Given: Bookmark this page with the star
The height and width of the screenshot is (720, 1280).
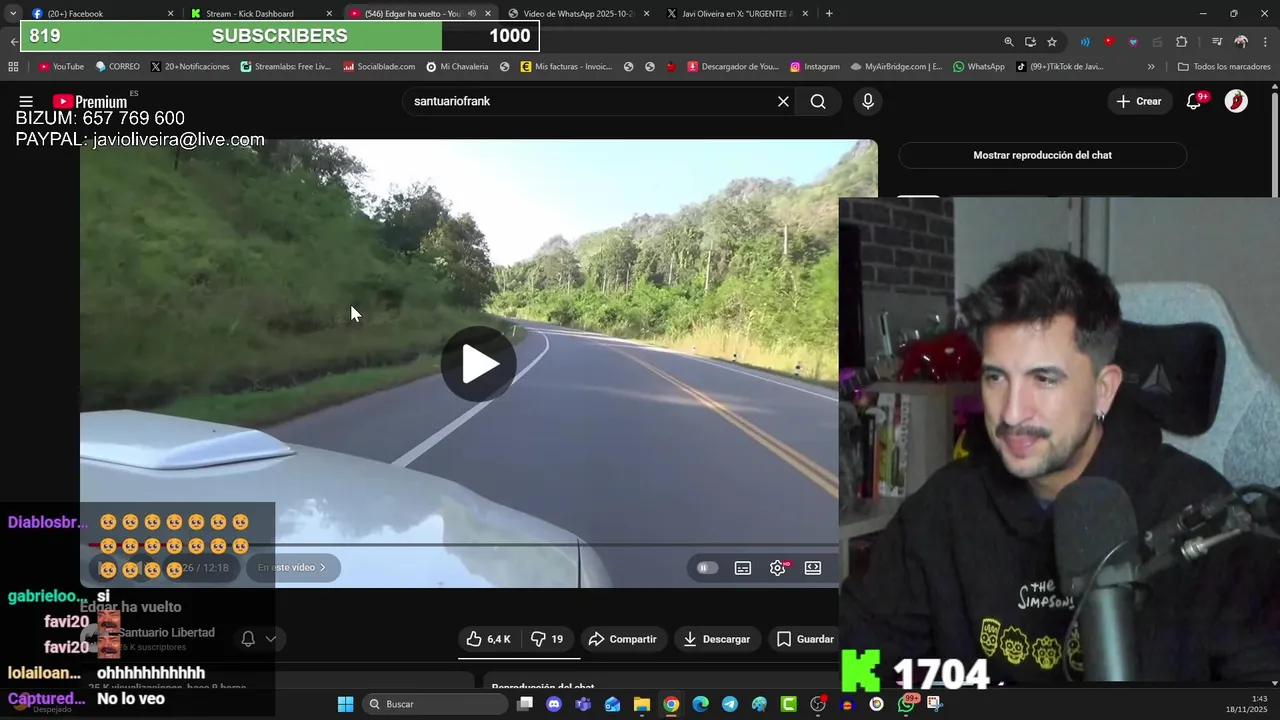Looking at the screenshot, I should (1052, 42).
